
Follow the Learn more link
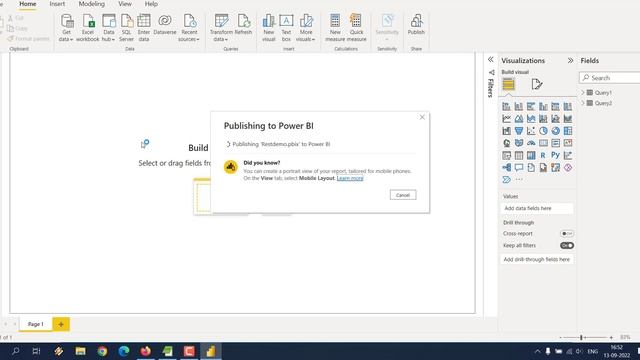click(x=350, y=178)
